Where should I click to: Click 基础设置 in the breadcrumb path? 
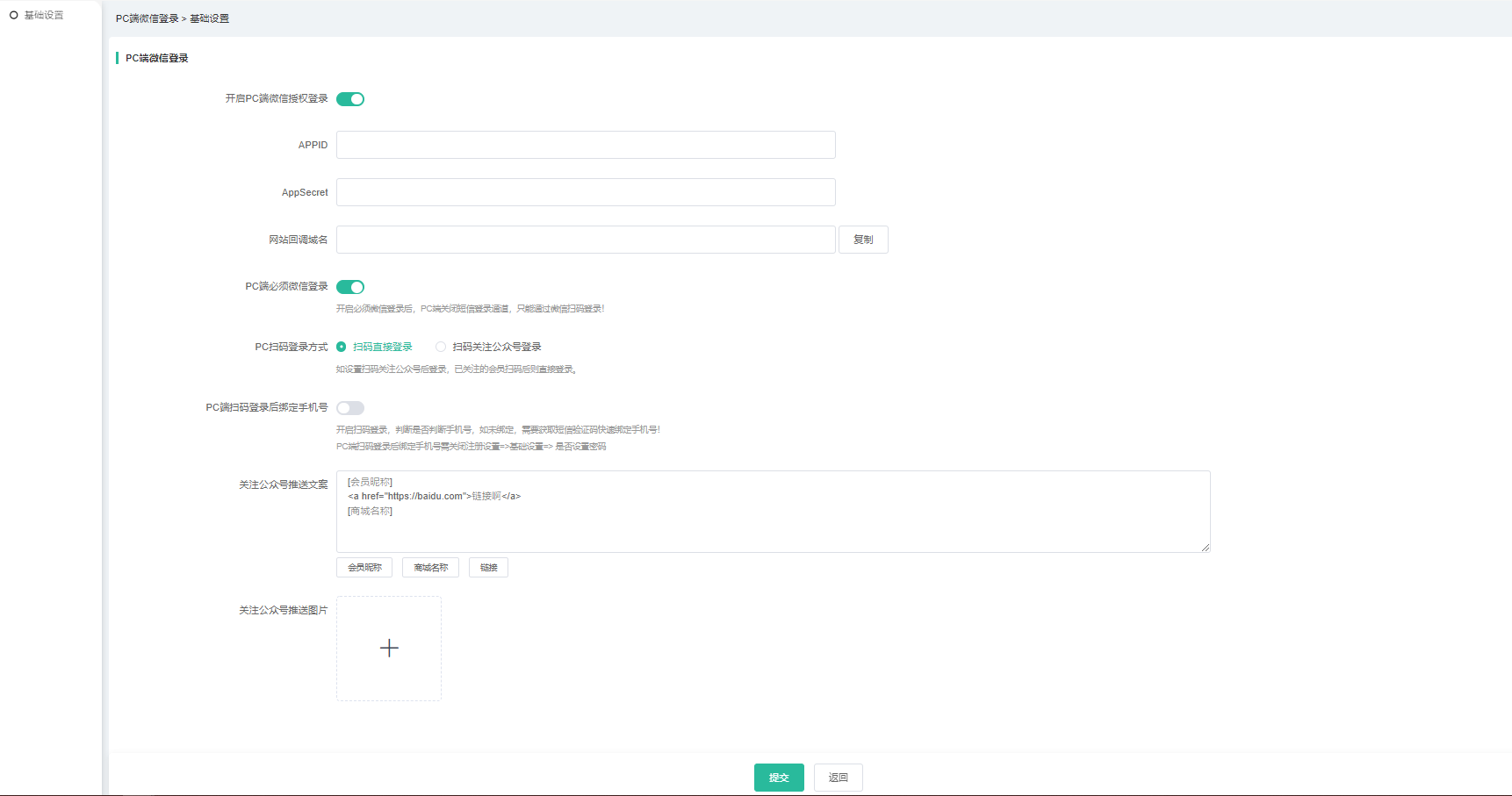pos(210,18)
